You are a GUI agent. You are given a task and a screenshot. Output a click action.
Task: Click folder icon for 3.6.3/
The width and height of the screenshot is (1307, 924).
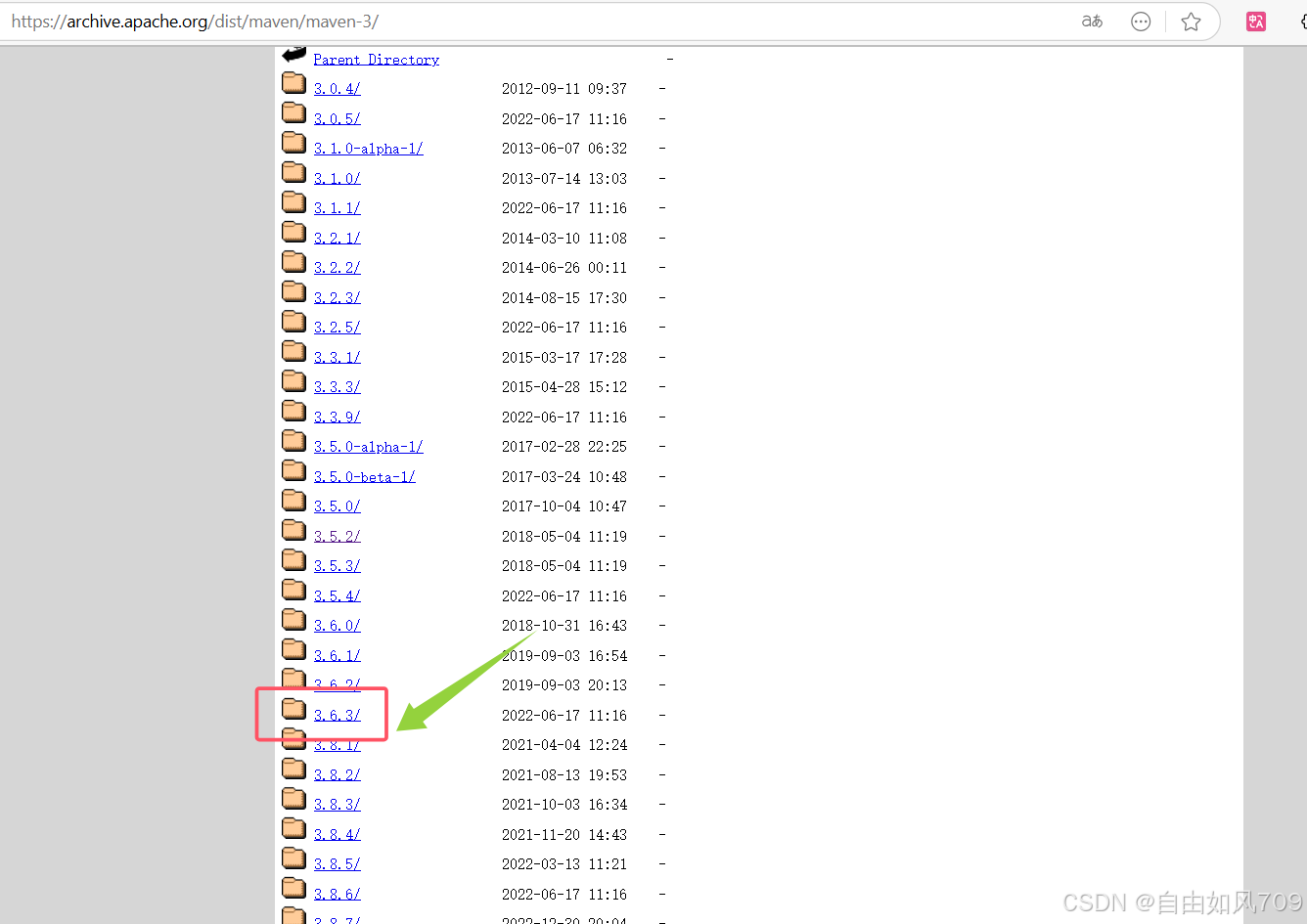click(x=293, y=709)
